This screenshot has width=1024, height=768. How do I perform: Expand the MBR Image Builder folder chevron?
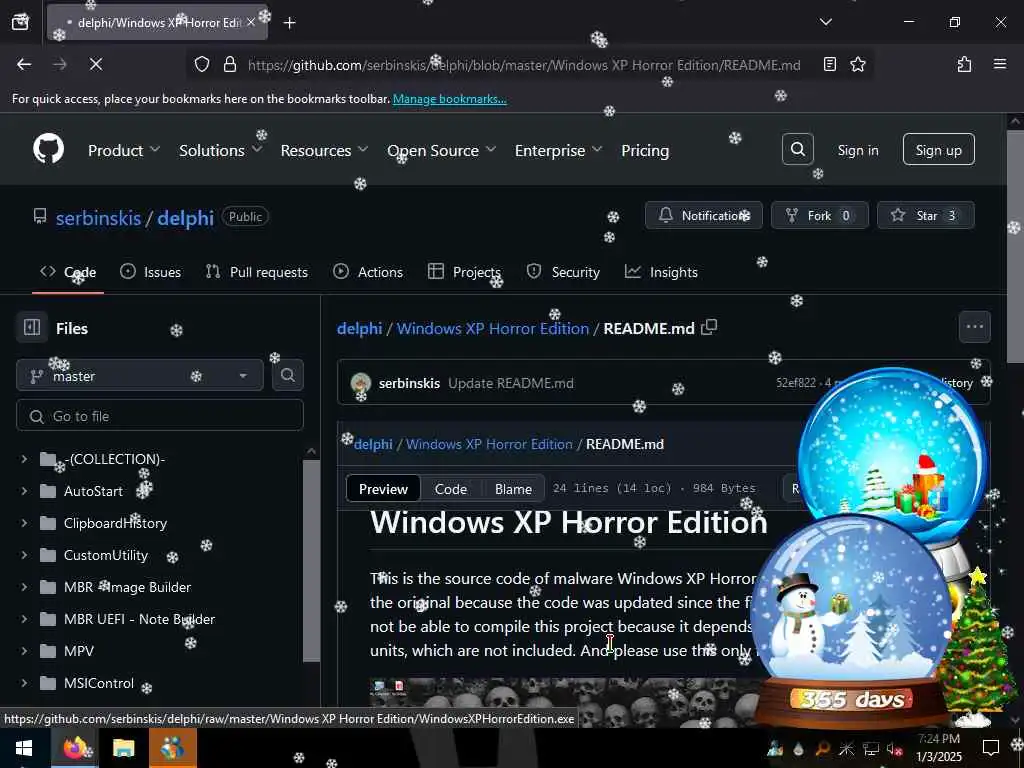[x=24, y=587]
